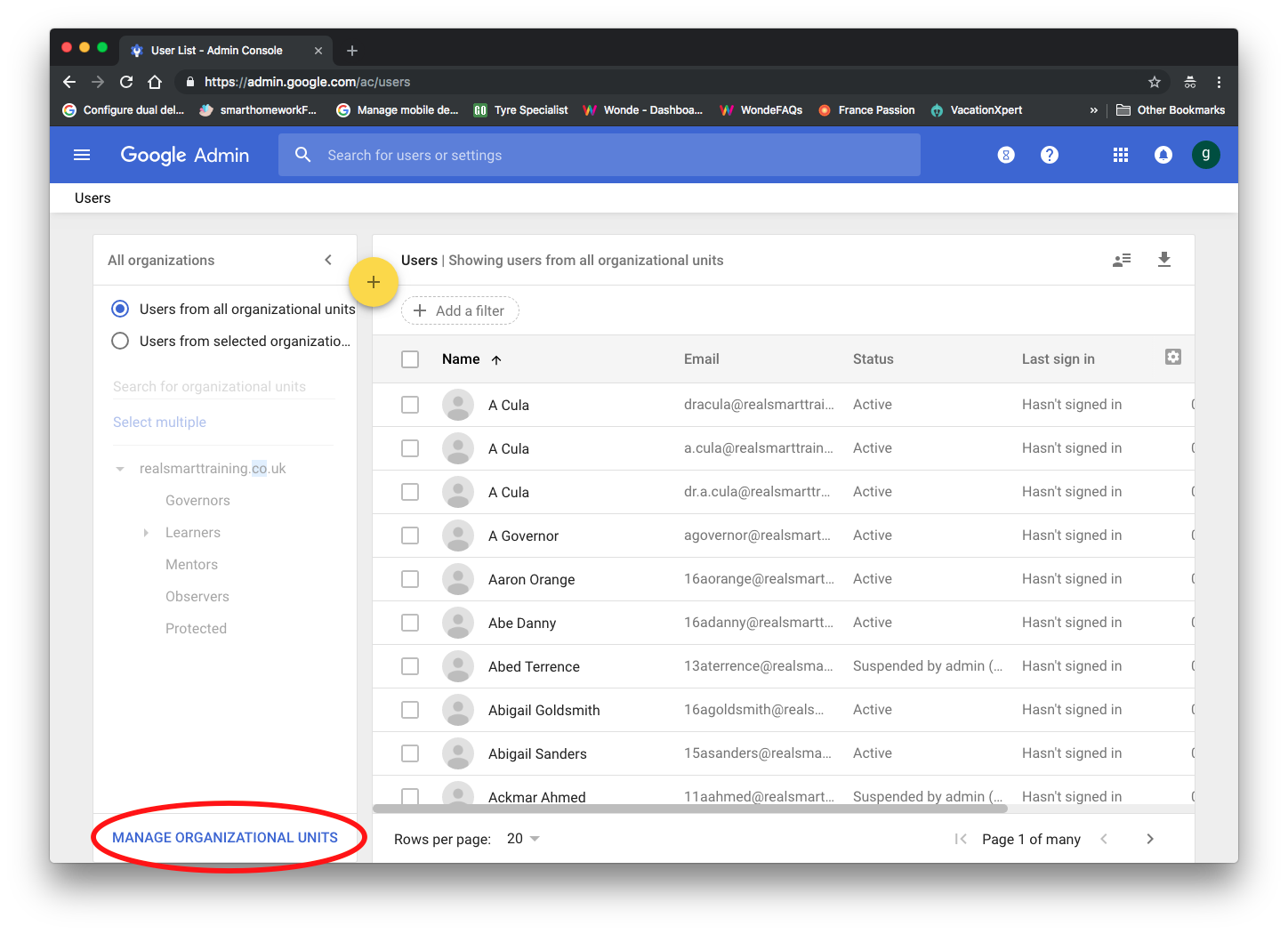The height and width of the screenshot is (934, 1288).
Task: Click the Add a filter button
Action: click(x=460, y=310)
